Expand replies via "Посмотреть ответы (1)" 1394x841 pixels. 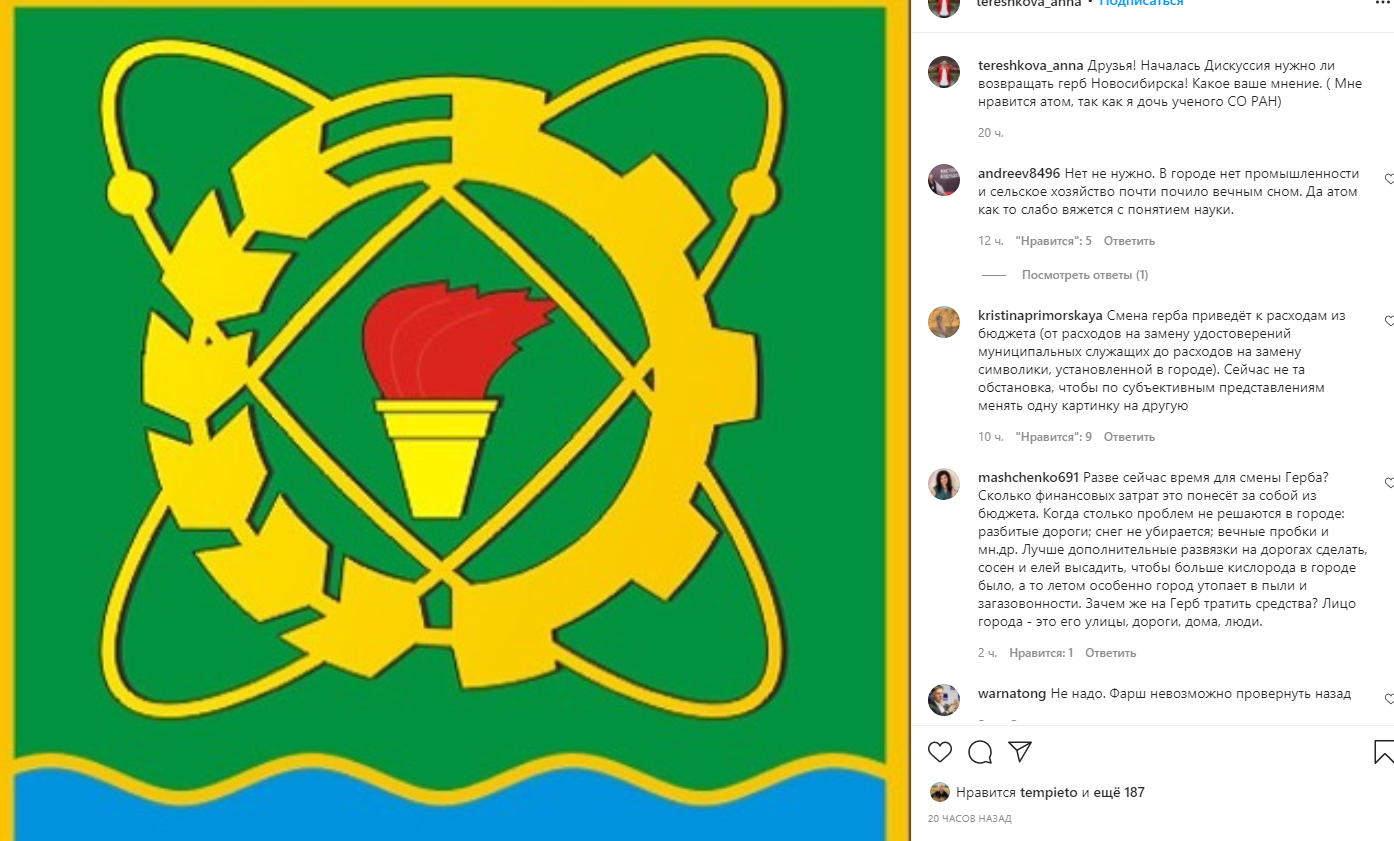tap(1085, 275)
